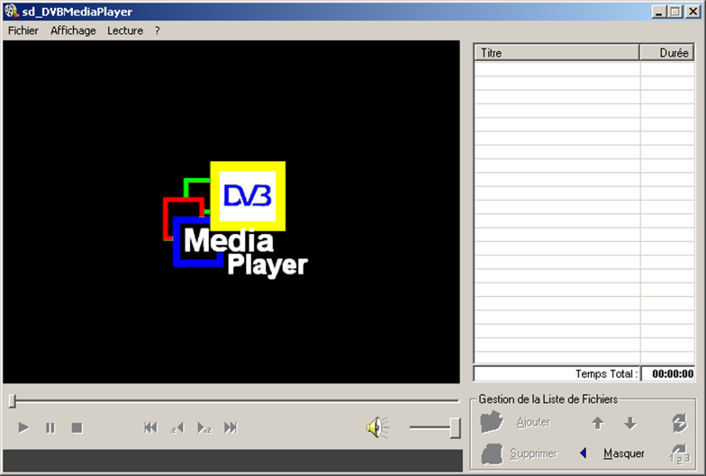Play backward at x2 speed
This screenshot has width=706, height=476.
(177, 427)
